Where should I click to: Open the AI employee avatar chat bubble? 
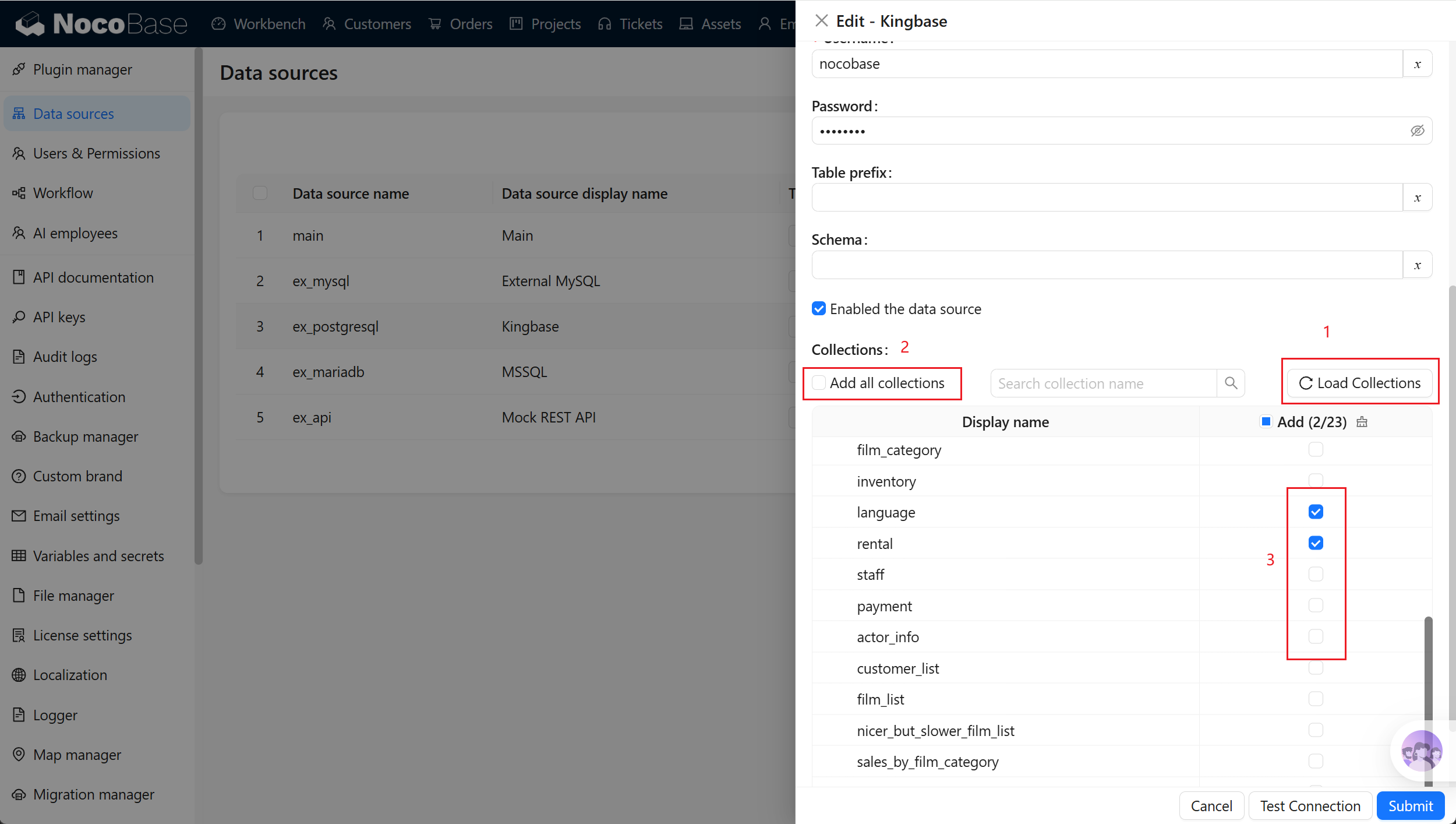[x=1422, y=751]
